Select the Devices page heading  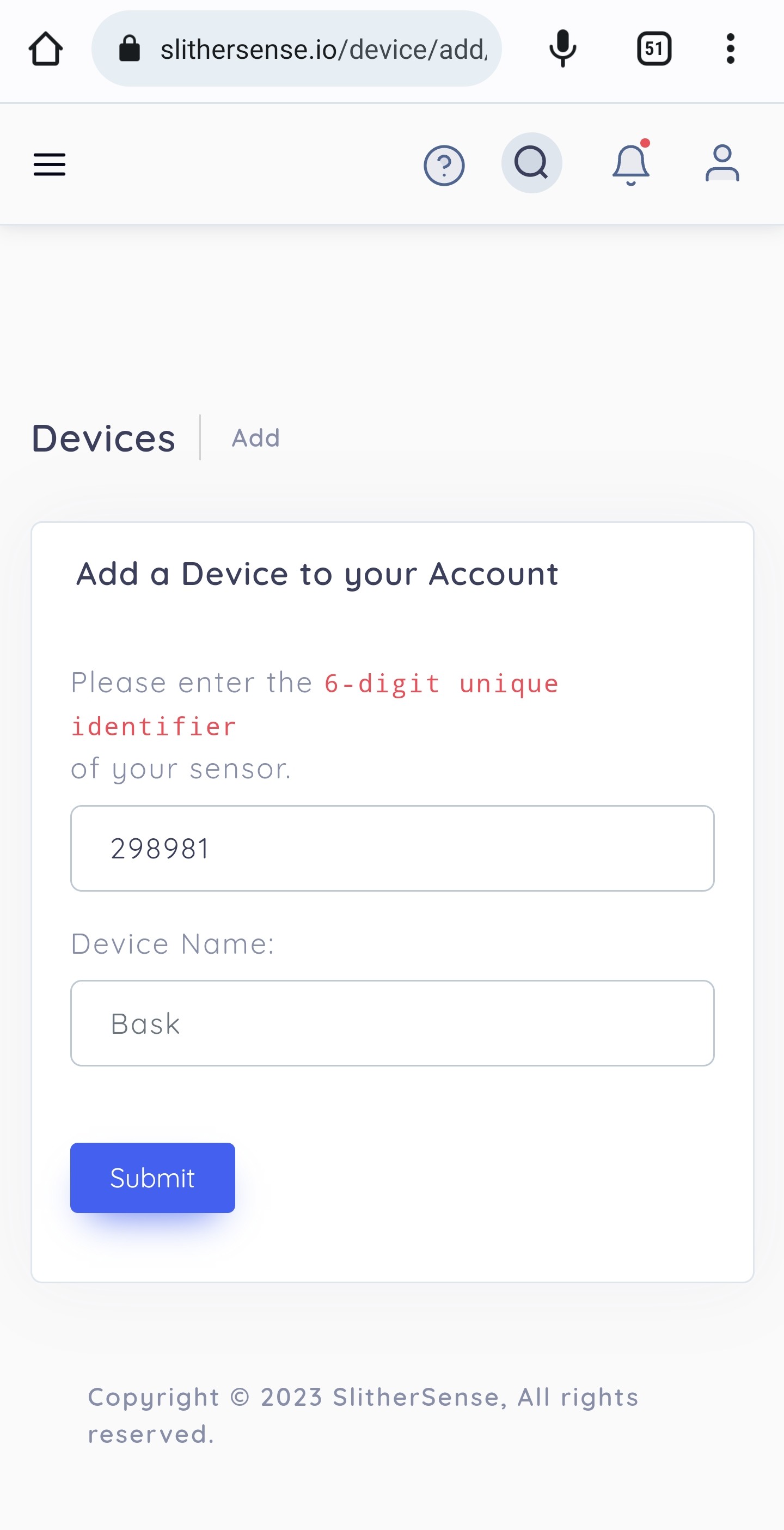pos(103,438)
